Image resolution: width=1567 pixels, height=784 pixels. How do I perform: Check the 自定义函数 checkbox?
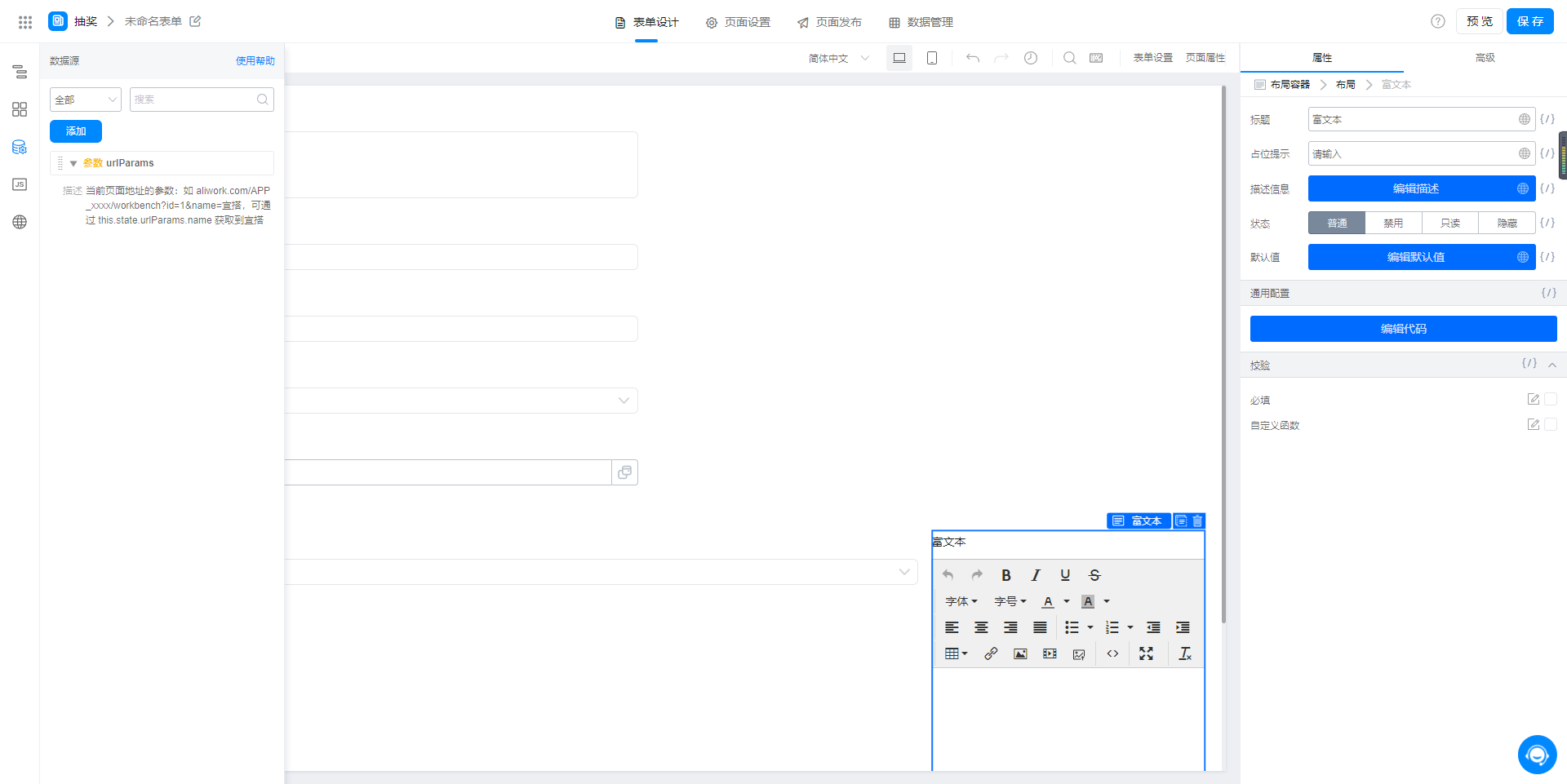pos(1551,424)
